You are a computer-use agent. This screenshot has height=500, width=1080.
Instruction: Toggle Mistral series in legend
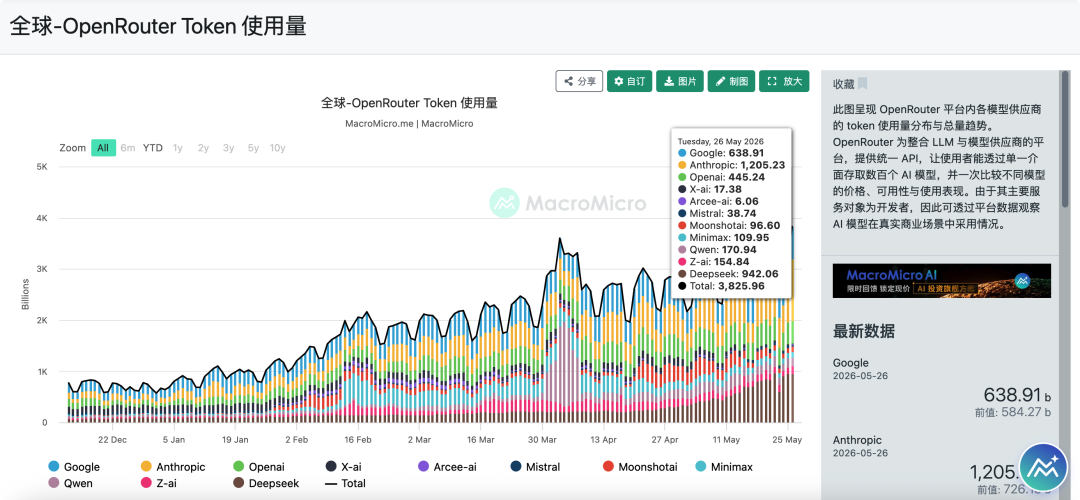click(x=535, y=467)
